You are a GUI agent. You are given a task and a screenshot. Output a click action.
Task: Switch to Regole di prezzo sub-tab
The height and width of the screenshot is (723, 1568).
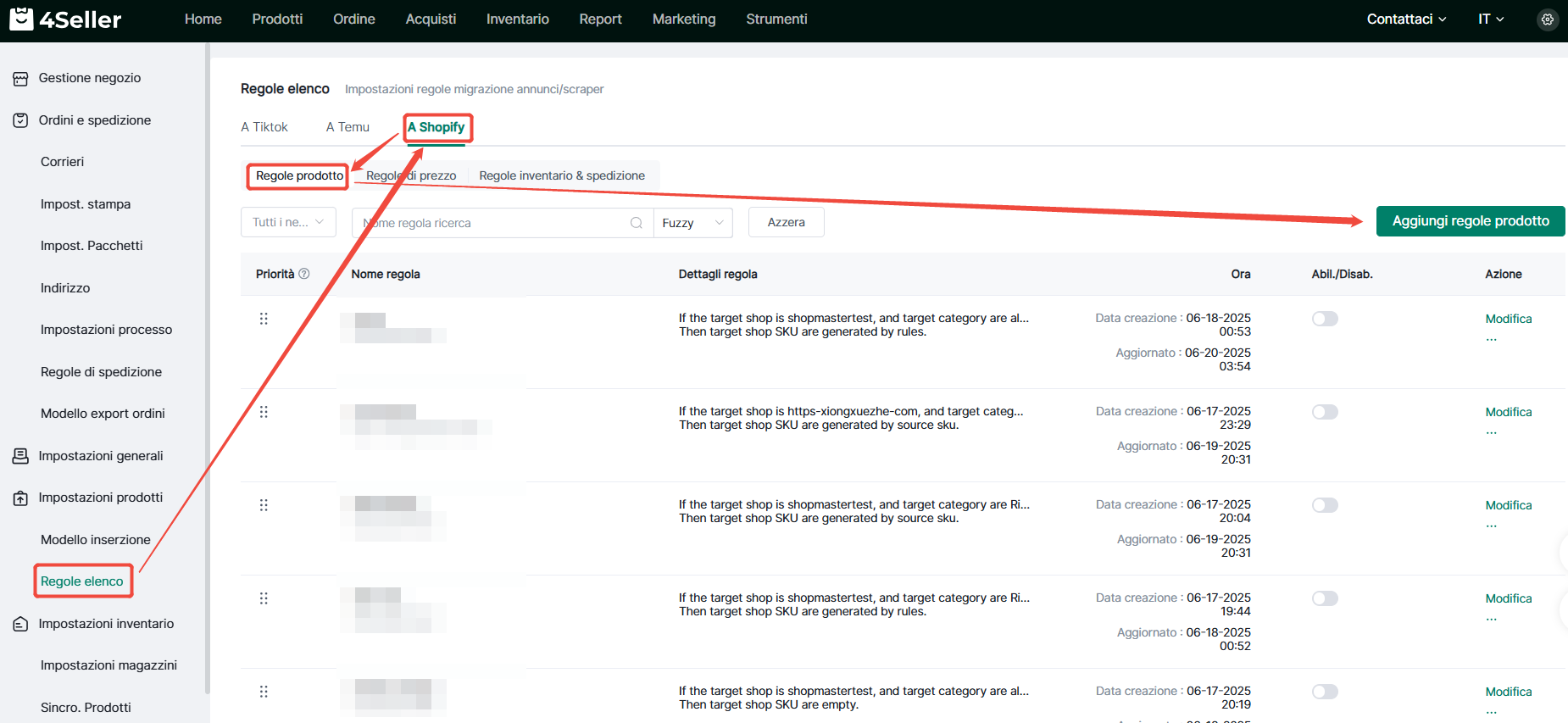coord(411,175)
